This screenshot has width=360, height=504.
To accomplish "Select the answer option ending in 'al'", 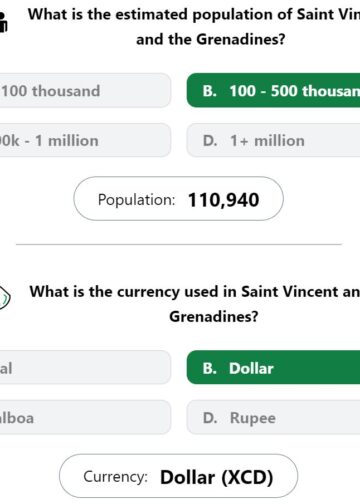I will click(x=85, y=367).
